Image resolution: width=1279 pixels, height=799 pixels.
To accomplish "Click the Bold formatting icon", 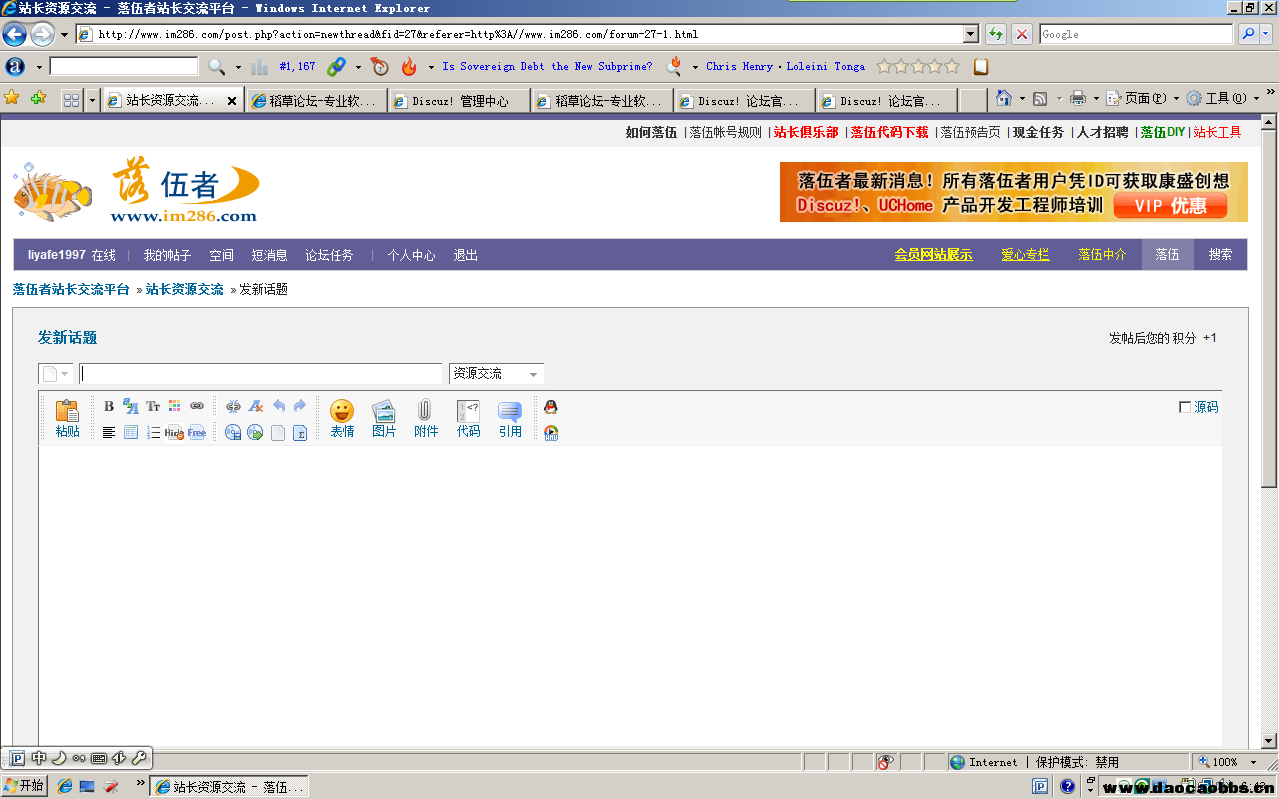I will pos(109,406).
